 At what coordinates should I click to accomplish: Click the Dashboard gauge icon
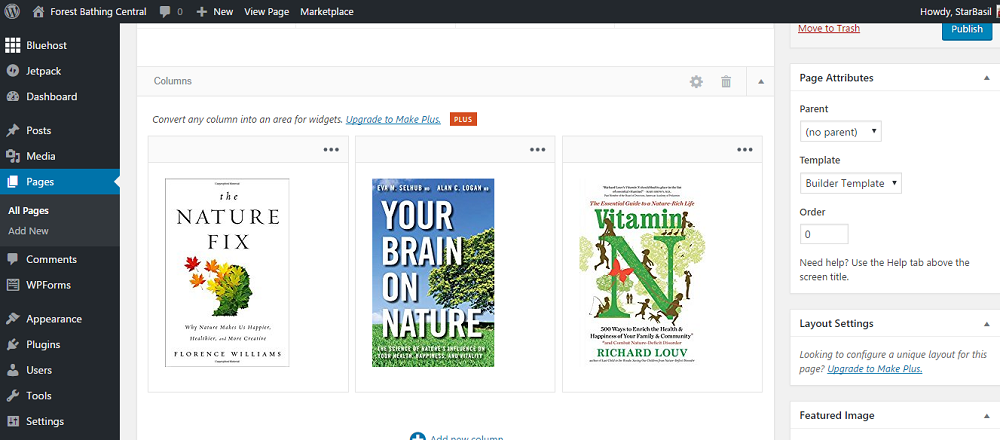[x=13, y=96]
